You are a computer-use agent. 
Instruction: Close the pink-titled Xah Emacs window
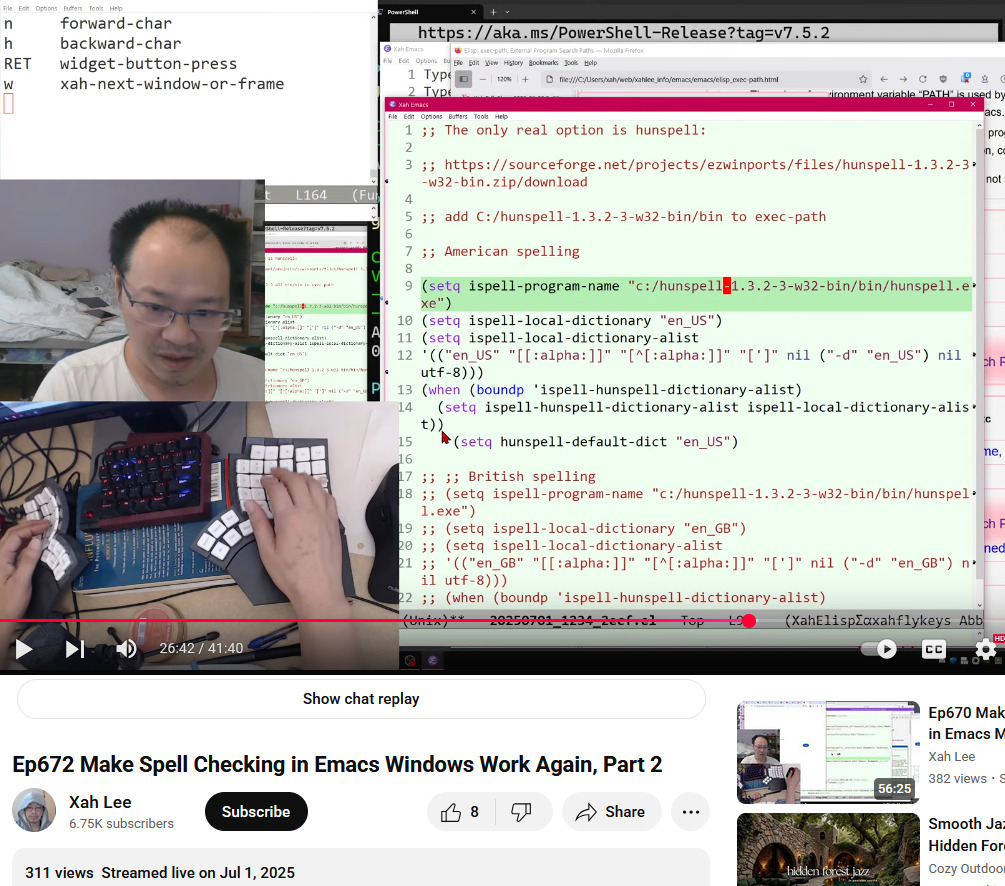tap(973, 104)
